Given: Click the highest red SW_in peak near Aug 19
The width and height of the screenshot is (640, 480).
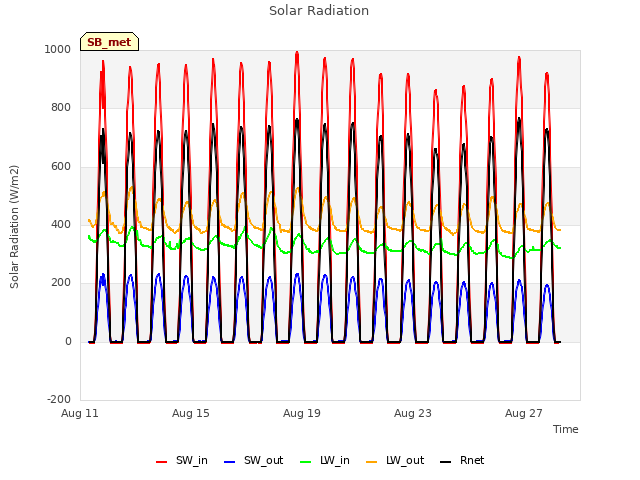Looking at the screenshot, I should pos(297,53).
